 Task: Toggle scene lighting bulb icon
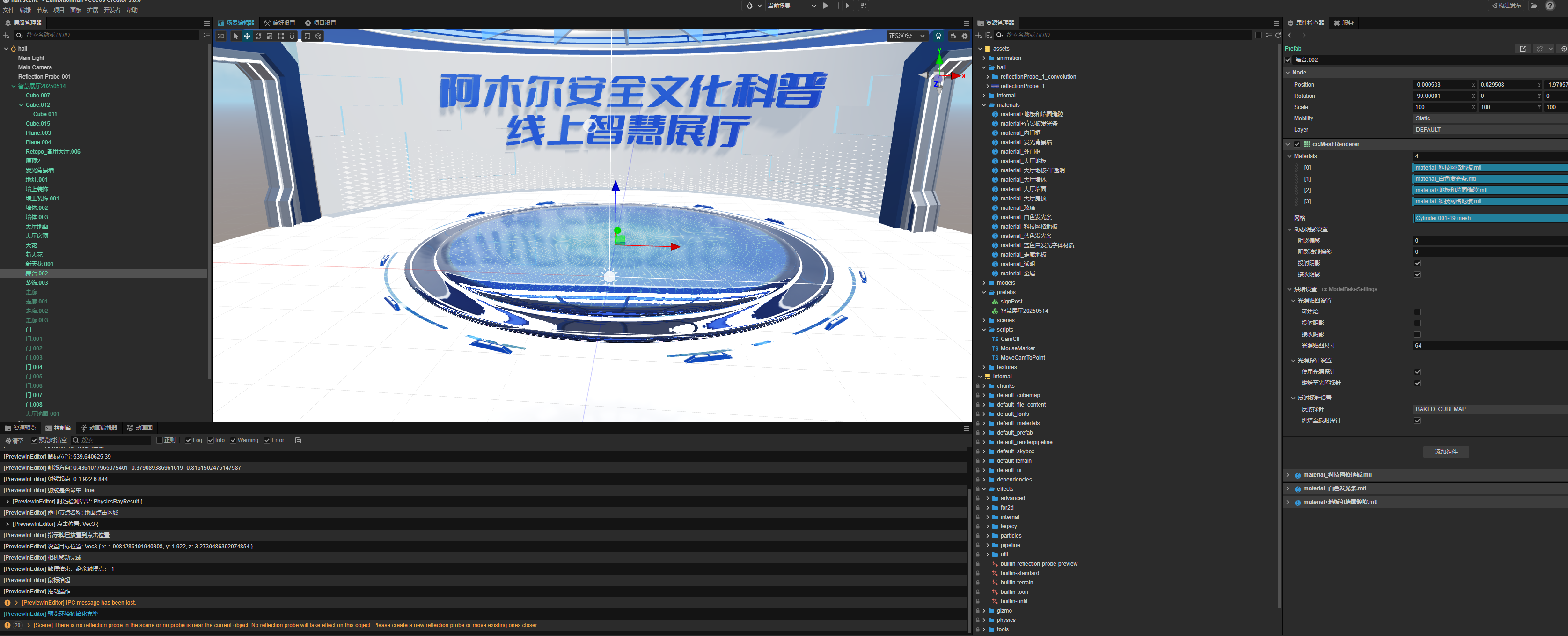pos(938,36)
